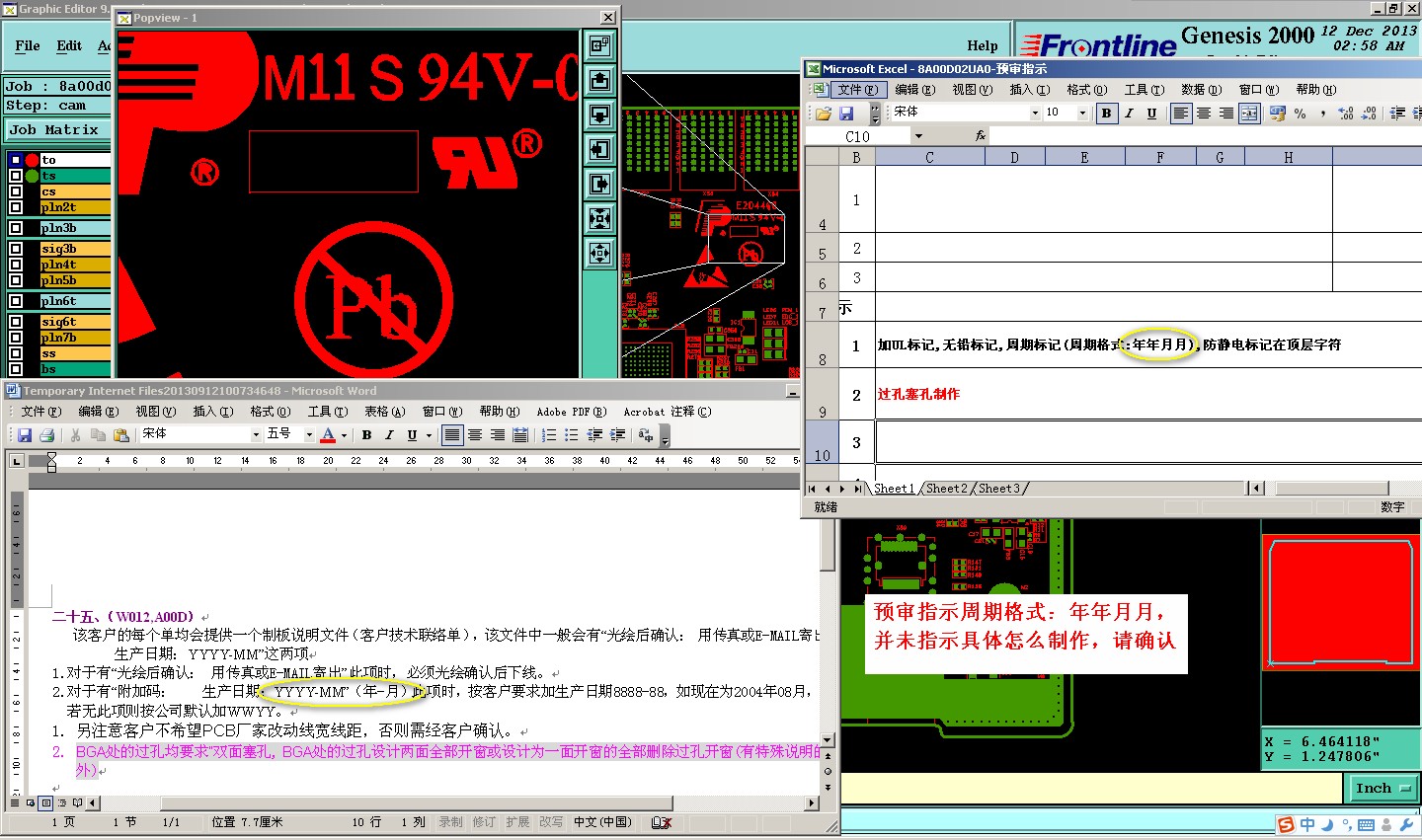Viewport: 1422px width, 840px height.
Task: Switch to Sheet3 tab in Excel
Action: [x=999, y=489]
